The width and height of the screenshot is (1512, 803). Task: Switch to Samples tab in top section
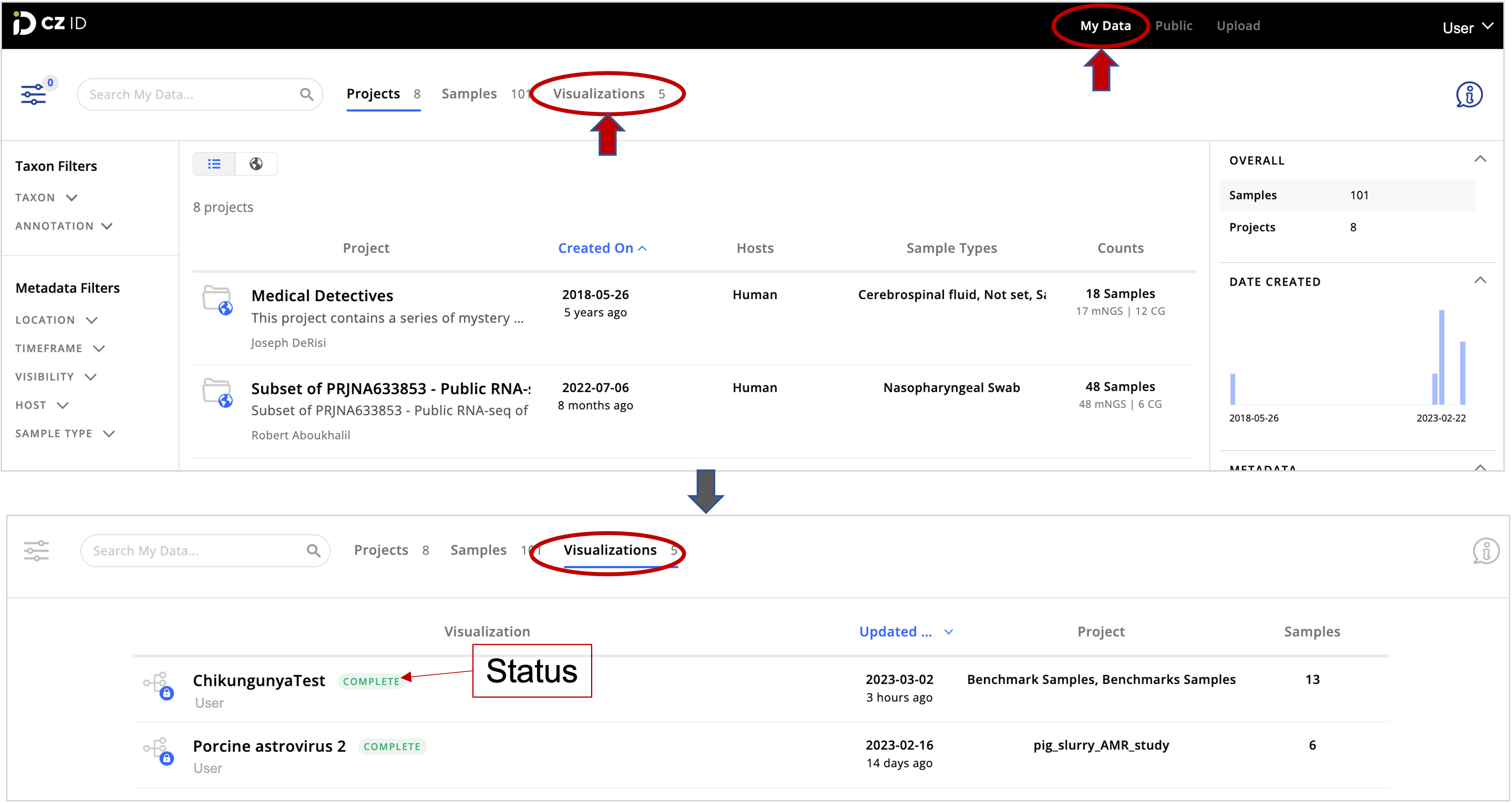[x=469, y=94]
